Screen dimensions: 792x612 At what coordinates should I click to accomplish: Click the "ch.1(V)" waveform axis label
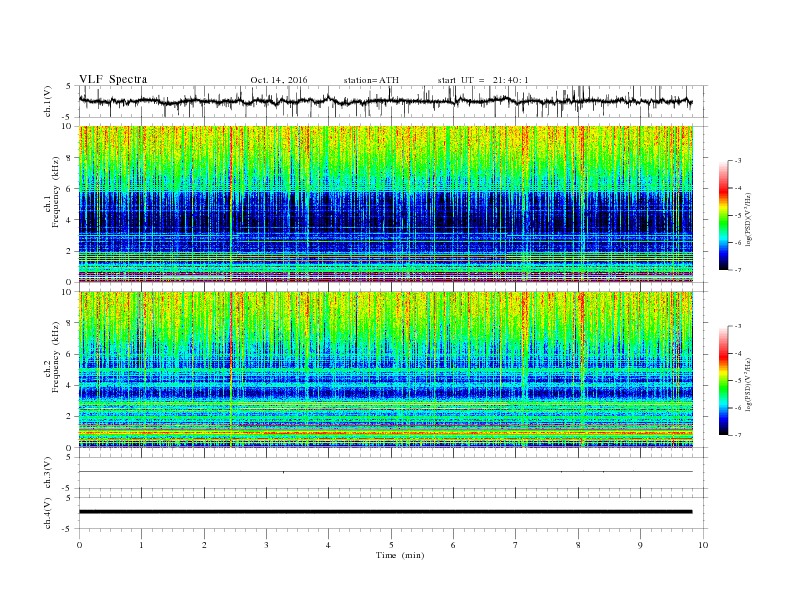48,101
